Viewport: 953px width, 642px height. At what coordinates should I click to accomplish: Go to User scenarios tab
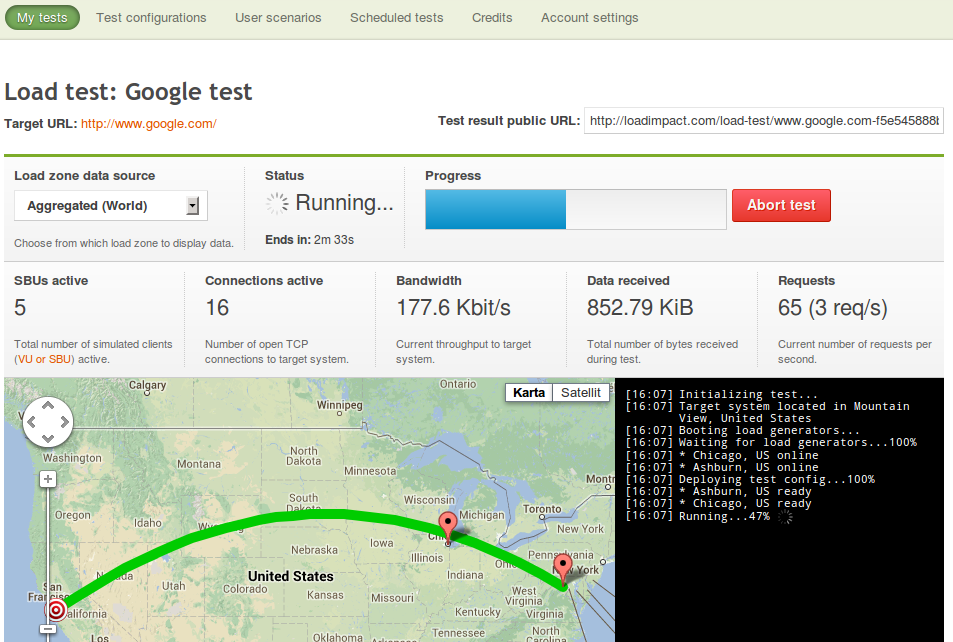(278, 18)
